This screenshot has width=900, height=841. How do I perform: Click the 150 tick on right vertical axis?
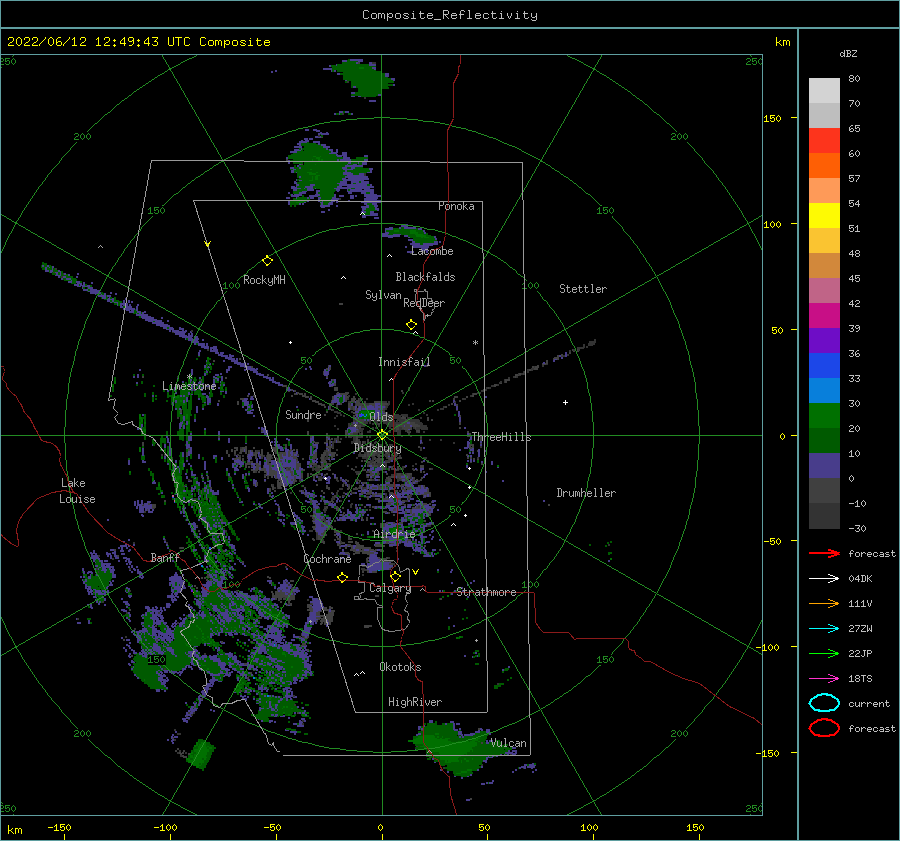[772, 118]
